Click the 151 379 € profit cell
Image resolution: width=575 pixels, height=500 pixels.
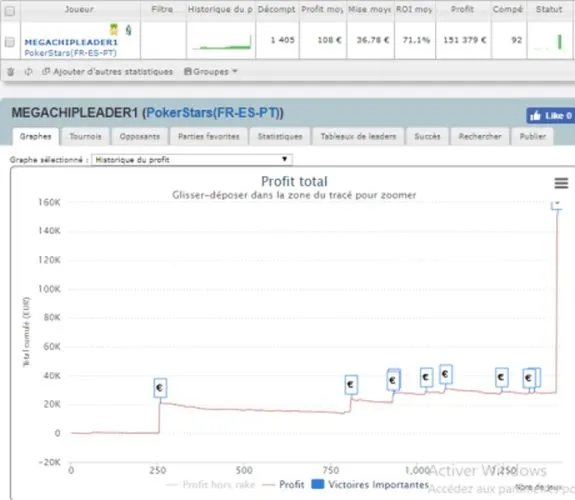[x=465, y=40]
